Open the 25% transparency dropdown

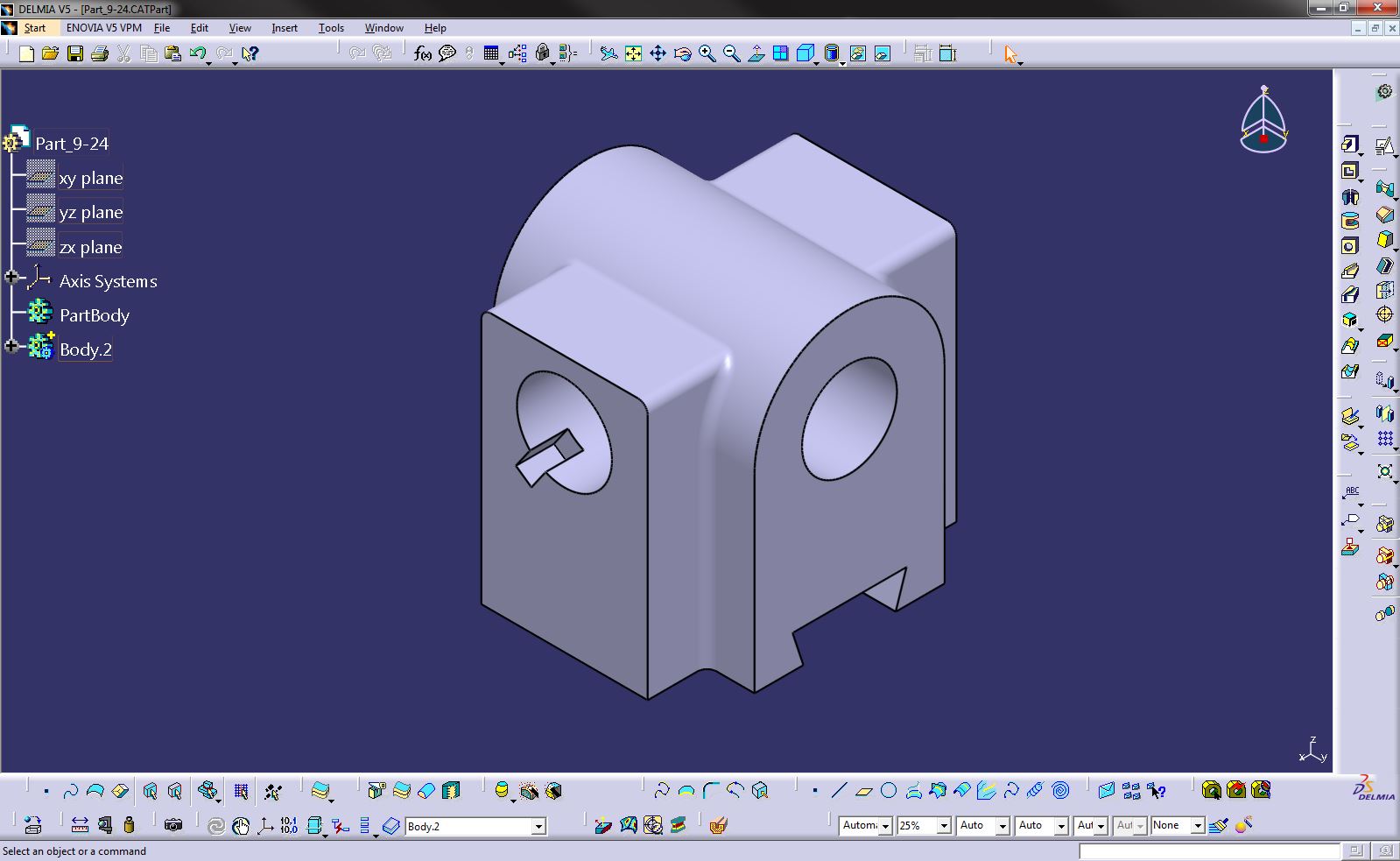pyautogui.click(x=944, y=826)
